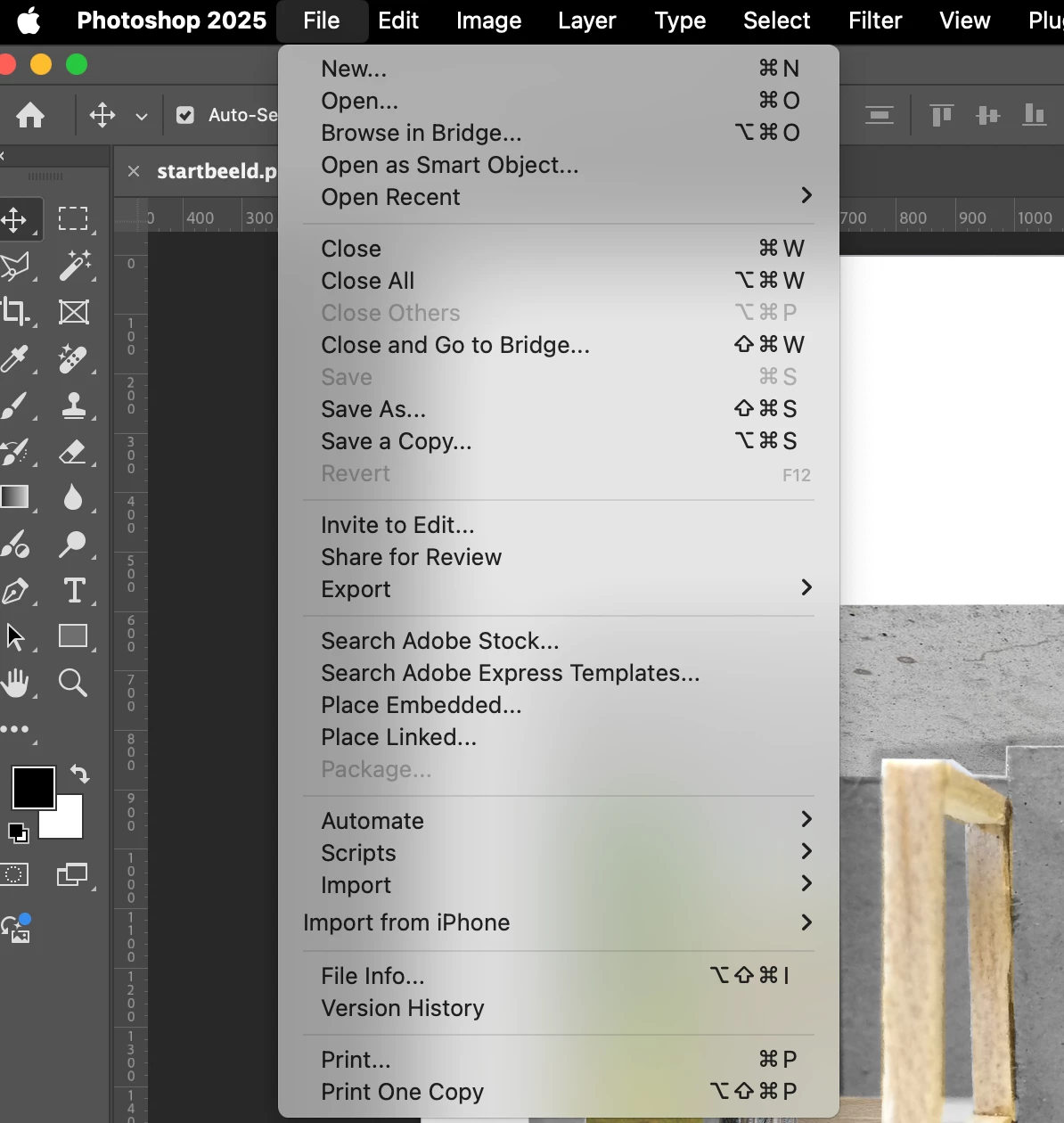Select the Blur tool
This screenshot has height=1123, width=1064.
(x=74, y=497)
